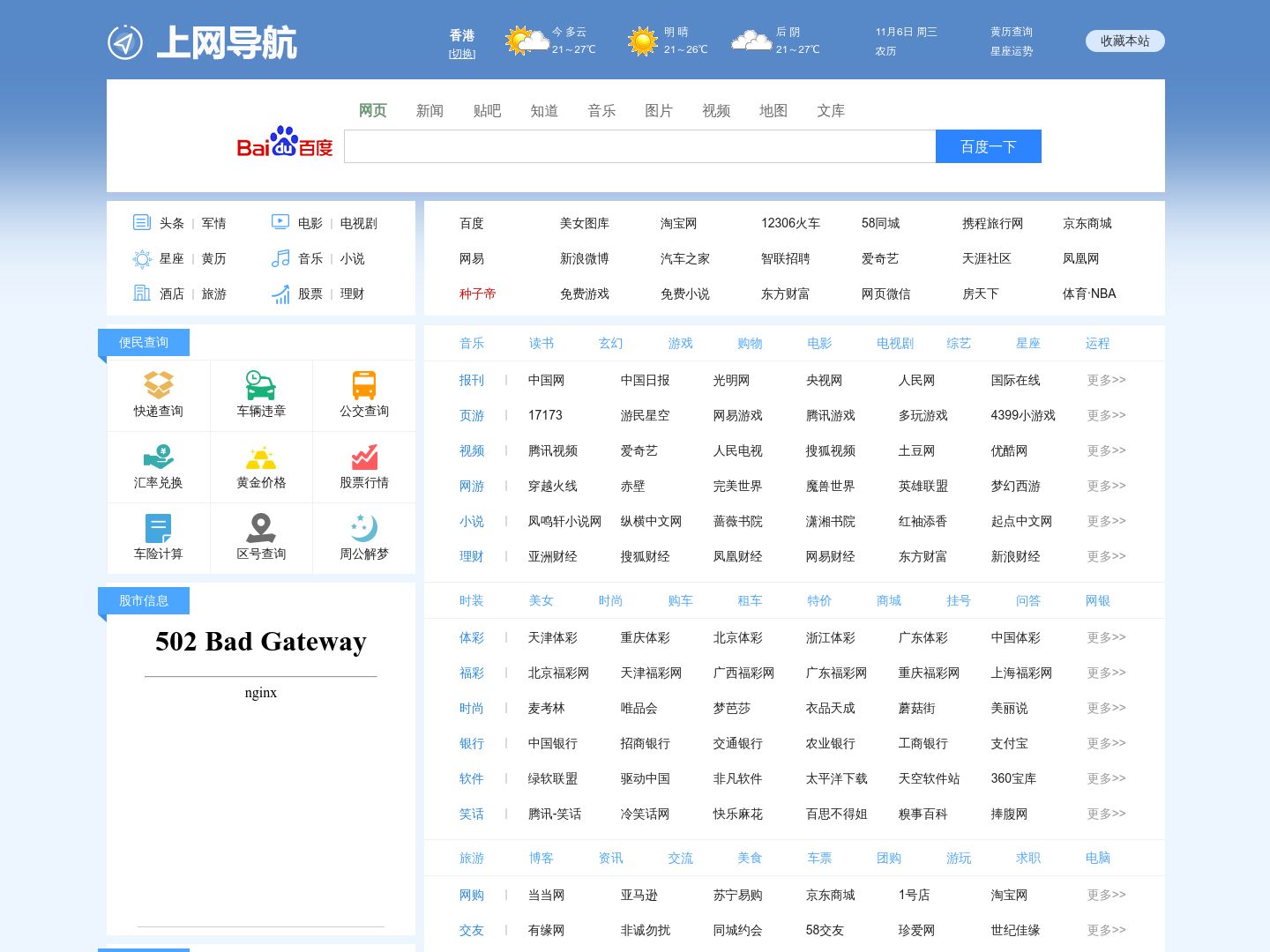Expand 更多>> in the 网购 row
The height and width of the screenshot is (952, 1270).
[x=1107, y=895]
